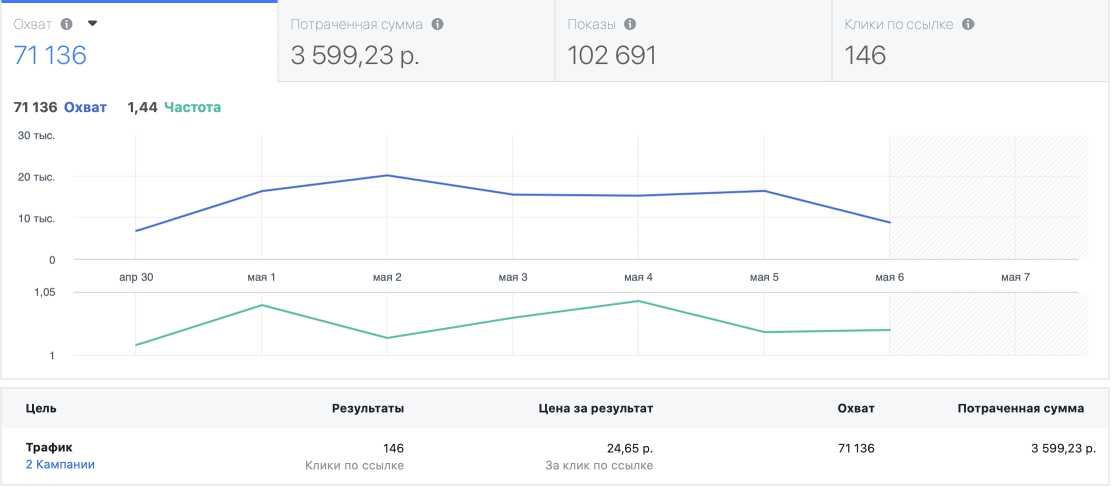This screenshot has height=487, width=1112.
Task: Switch to Потраченная сумма tab
Action: tap(415, 42)
